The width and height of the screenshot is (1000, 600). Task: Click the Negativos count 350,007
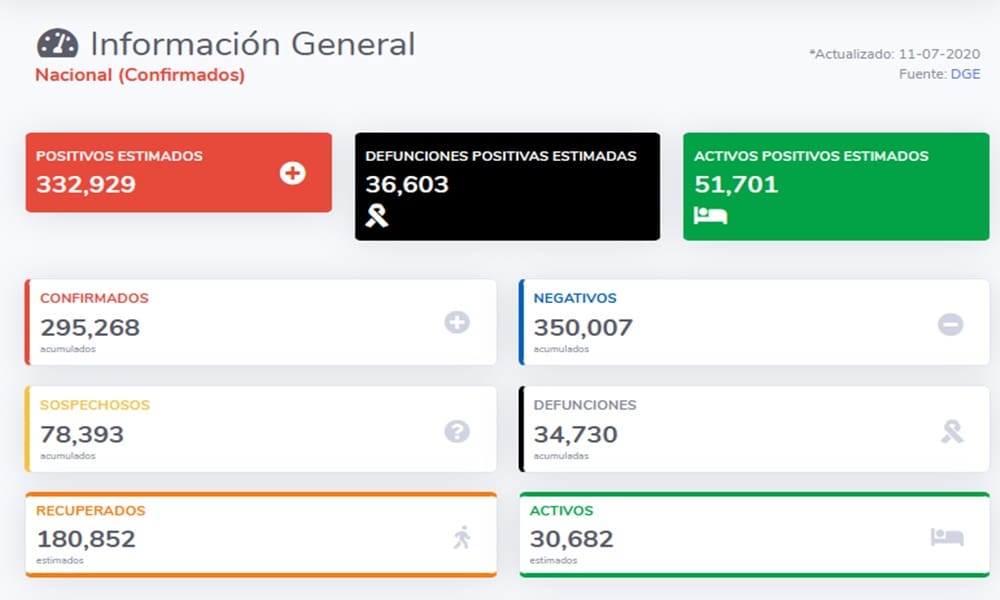click(583, 328)
